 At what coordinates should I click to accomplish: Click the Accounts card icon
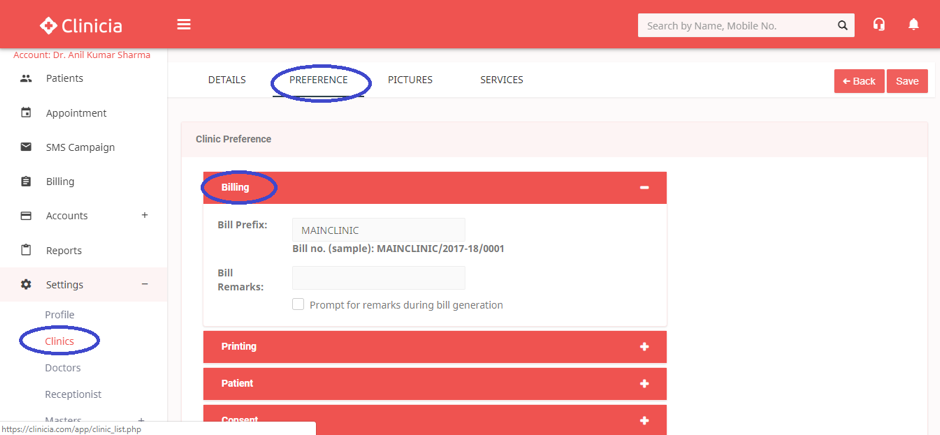26,216
